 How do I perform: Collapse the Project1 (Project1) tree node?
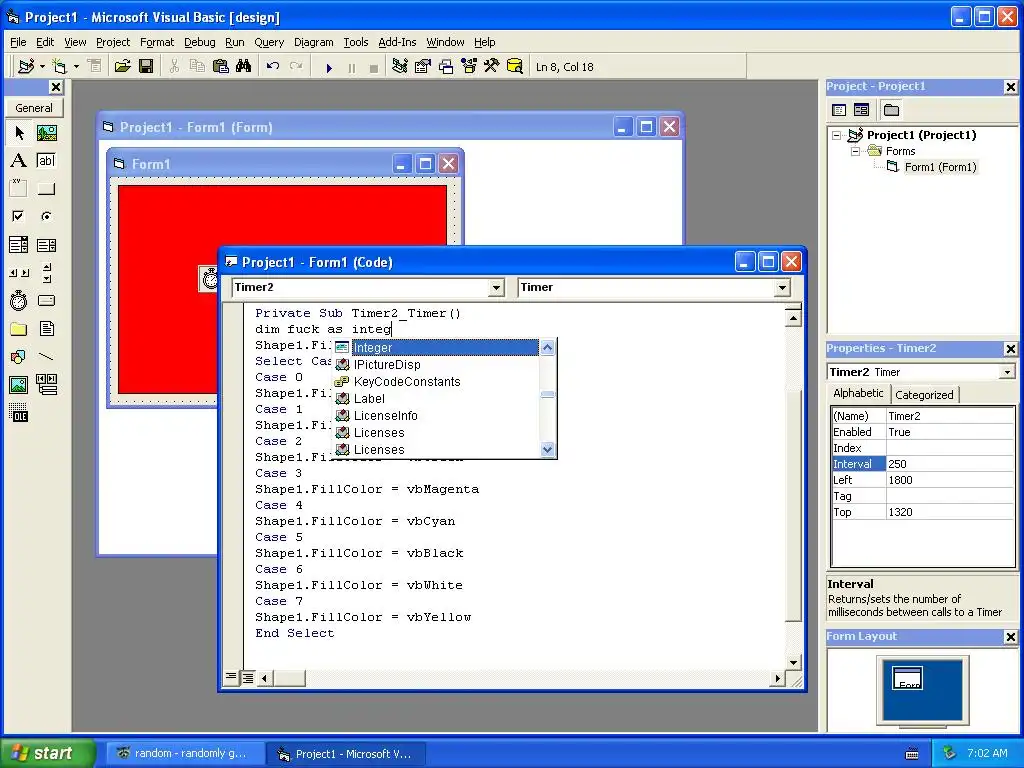point(837,135)
